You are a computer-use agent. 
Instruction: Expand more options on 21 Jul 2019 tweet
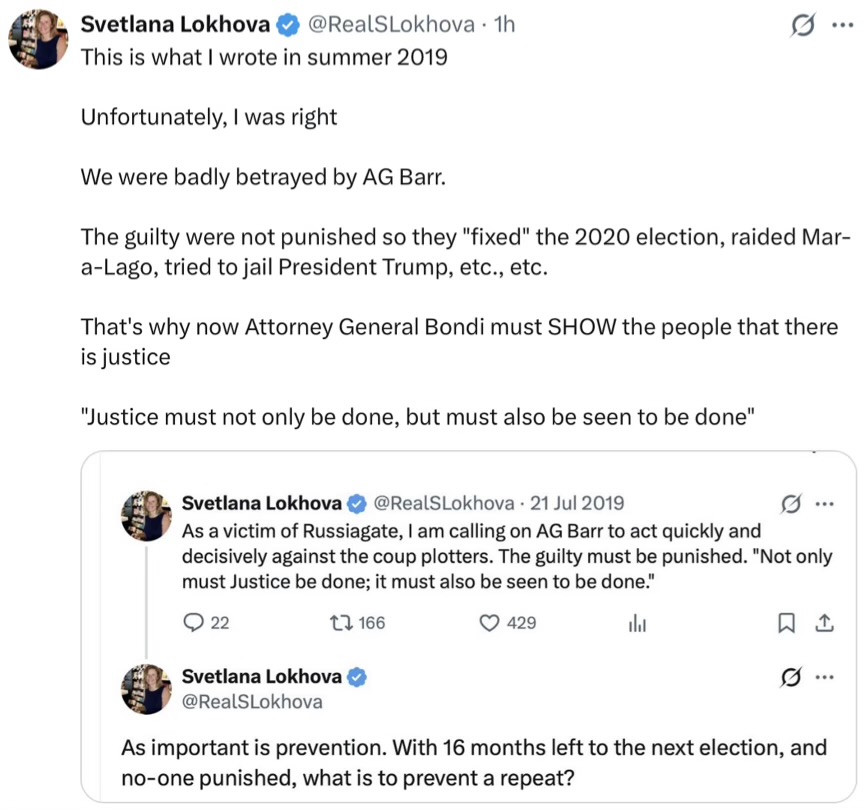click(x=826, y=502)
